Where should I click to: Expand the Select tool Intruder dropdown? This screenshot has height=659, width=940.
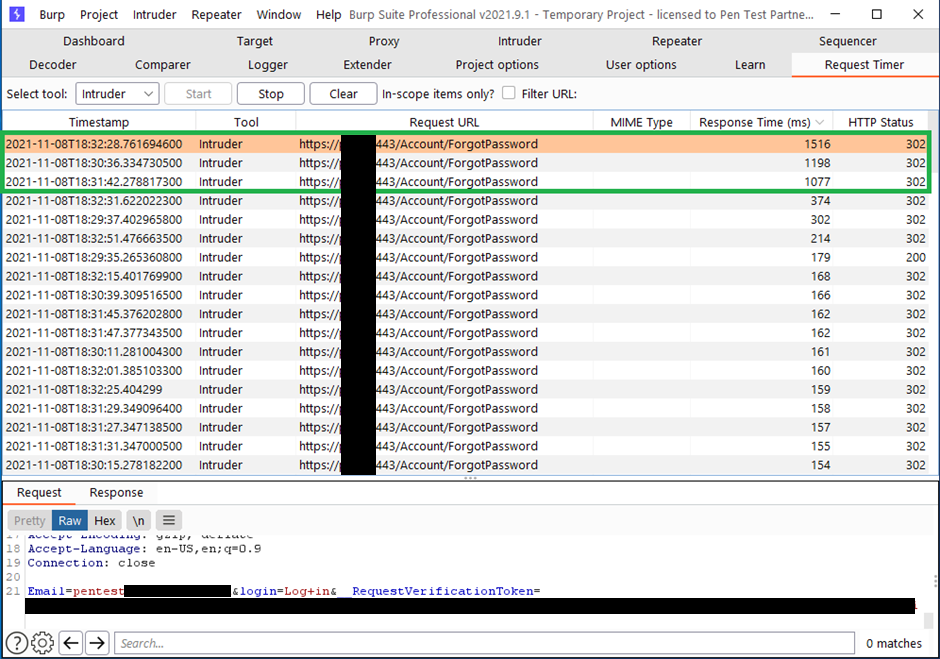click(117, 94)
